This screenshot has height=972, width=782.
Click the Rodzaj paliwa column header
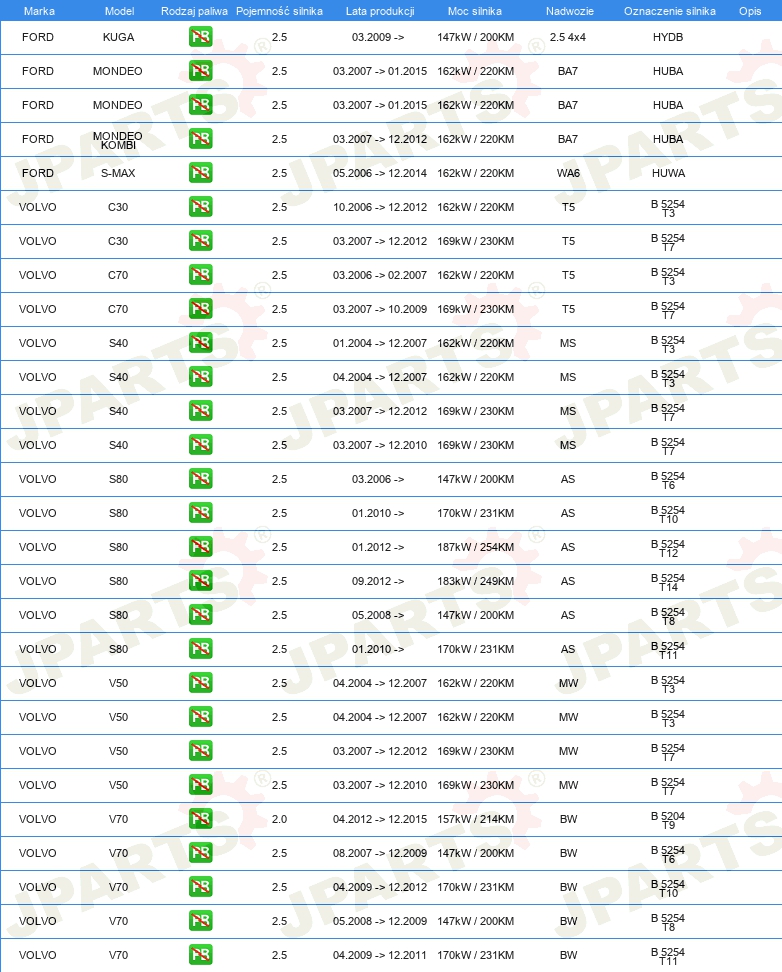(x=194, y=11)
